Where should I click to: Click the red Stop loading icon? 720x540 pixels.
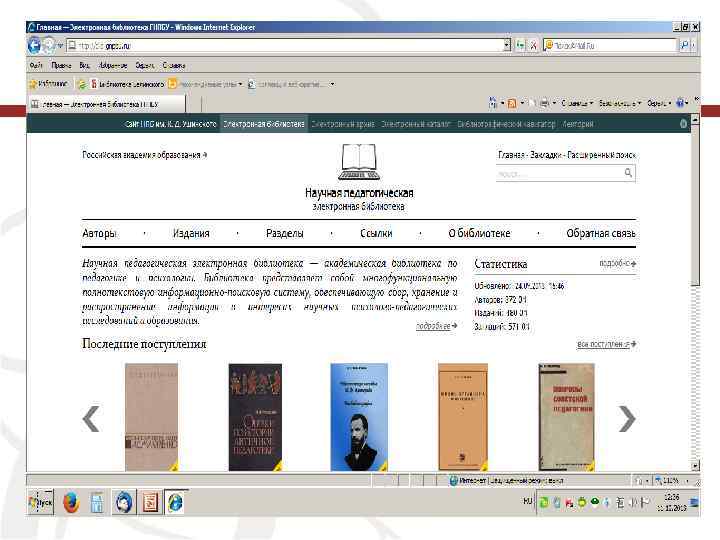[x=534, y=45]
